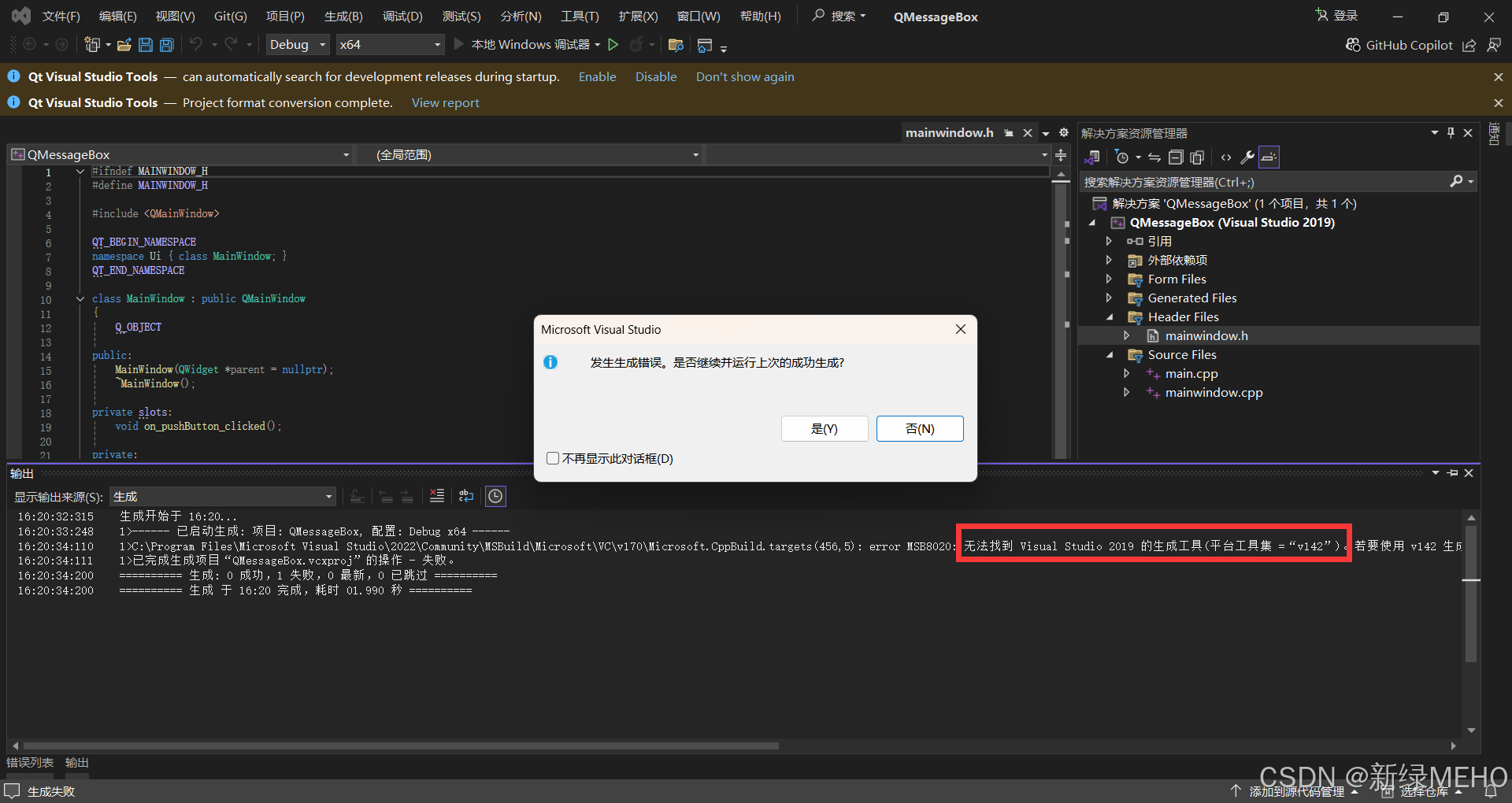Open the 文件(F) menu

point(61,17)
